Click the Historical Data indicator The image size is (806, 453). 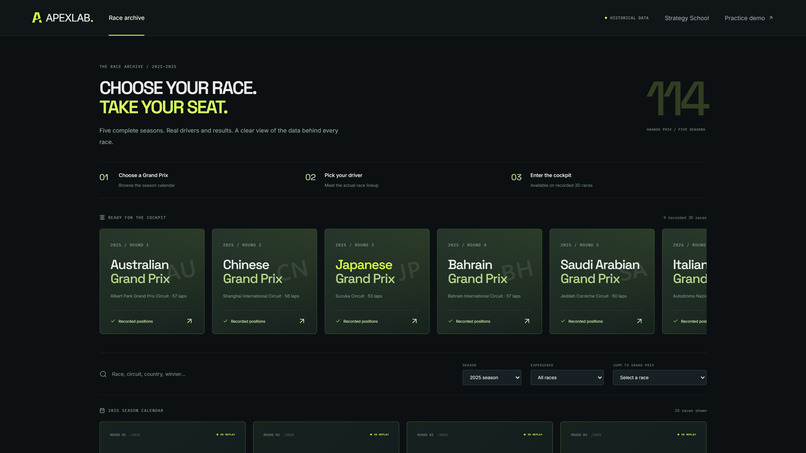[x=627, y=18]
